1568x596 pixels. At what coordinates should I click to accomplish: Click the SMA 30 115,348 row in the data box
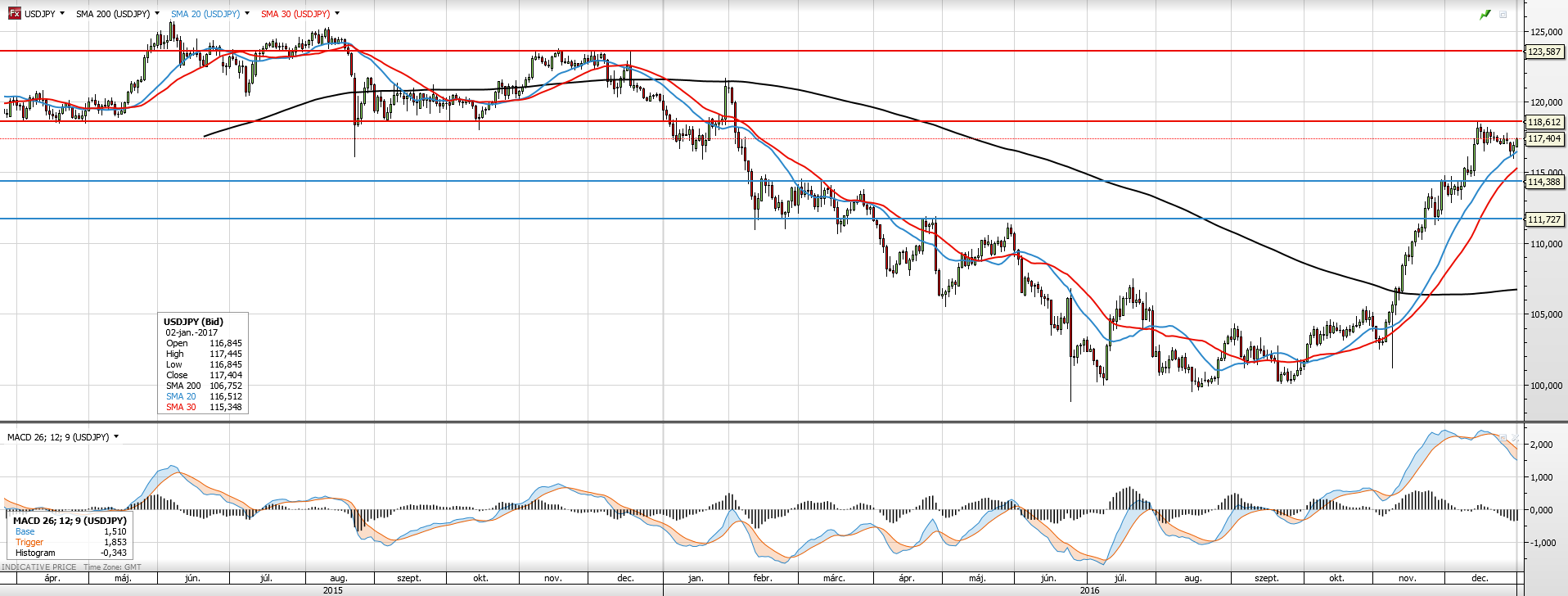tap(204, 407)
